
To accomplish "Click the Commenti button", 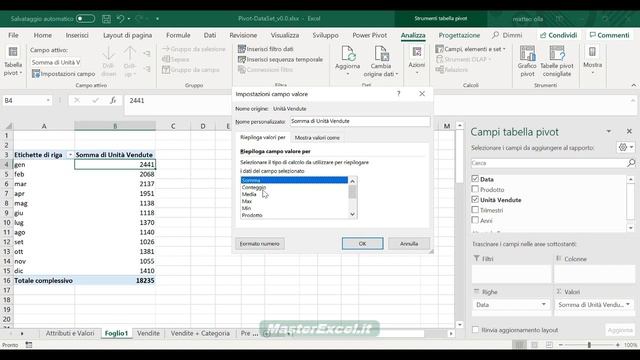I will [x=609, y=36].
